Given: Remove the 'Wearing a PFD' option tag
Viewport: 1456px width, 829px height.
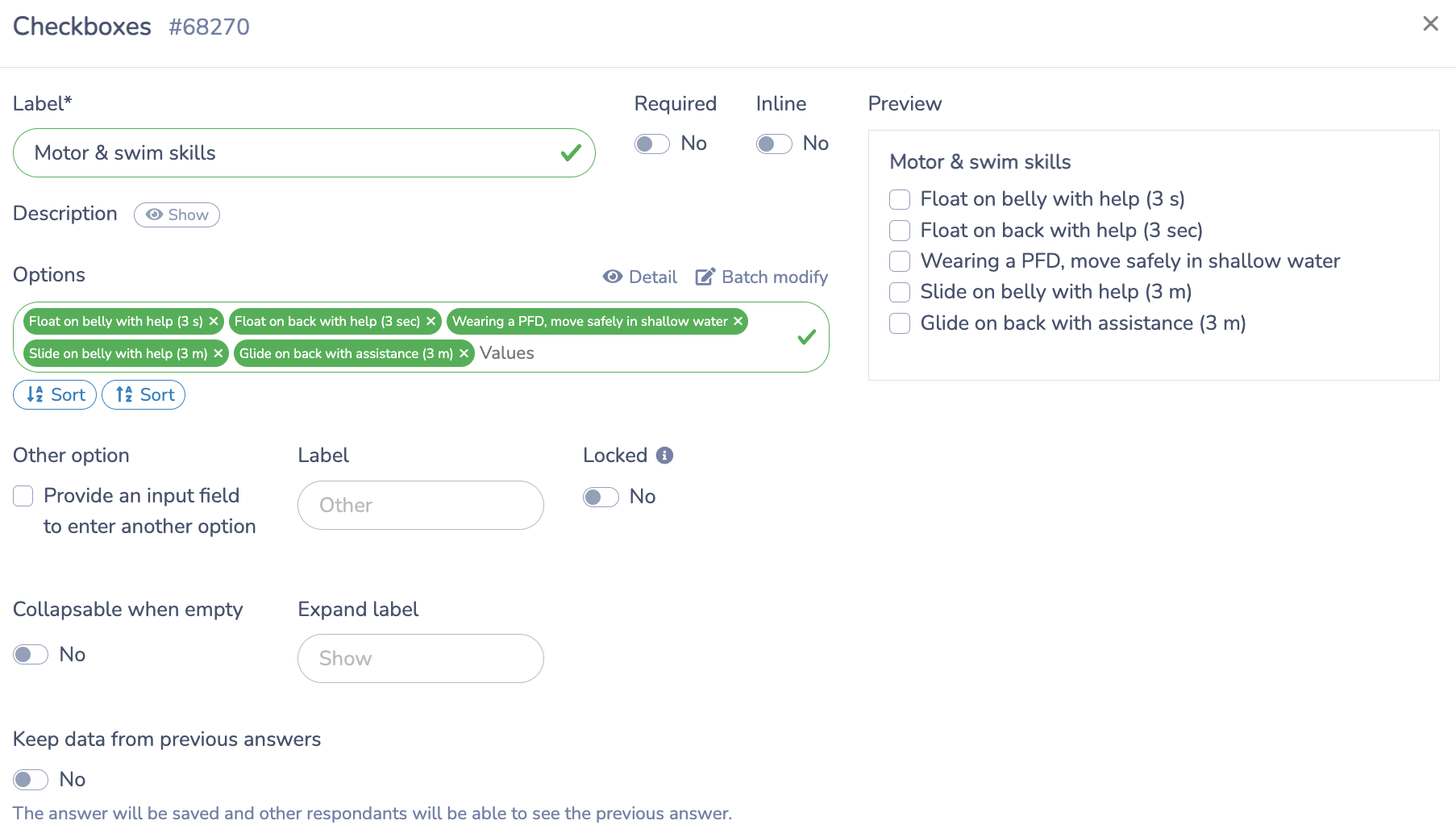Looking at the screenshot, I should pyautogui.click(x=738, y=321).
